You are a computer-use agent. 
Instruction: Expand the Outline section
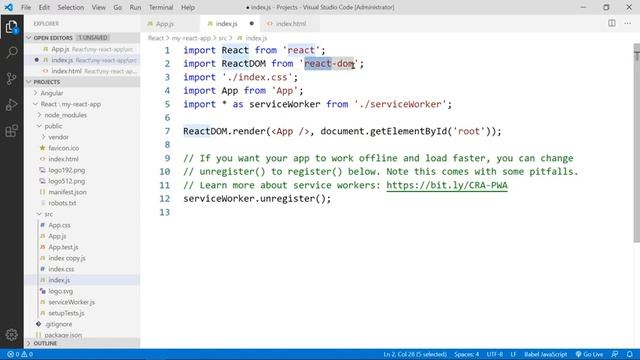click(x=82, y=343)
